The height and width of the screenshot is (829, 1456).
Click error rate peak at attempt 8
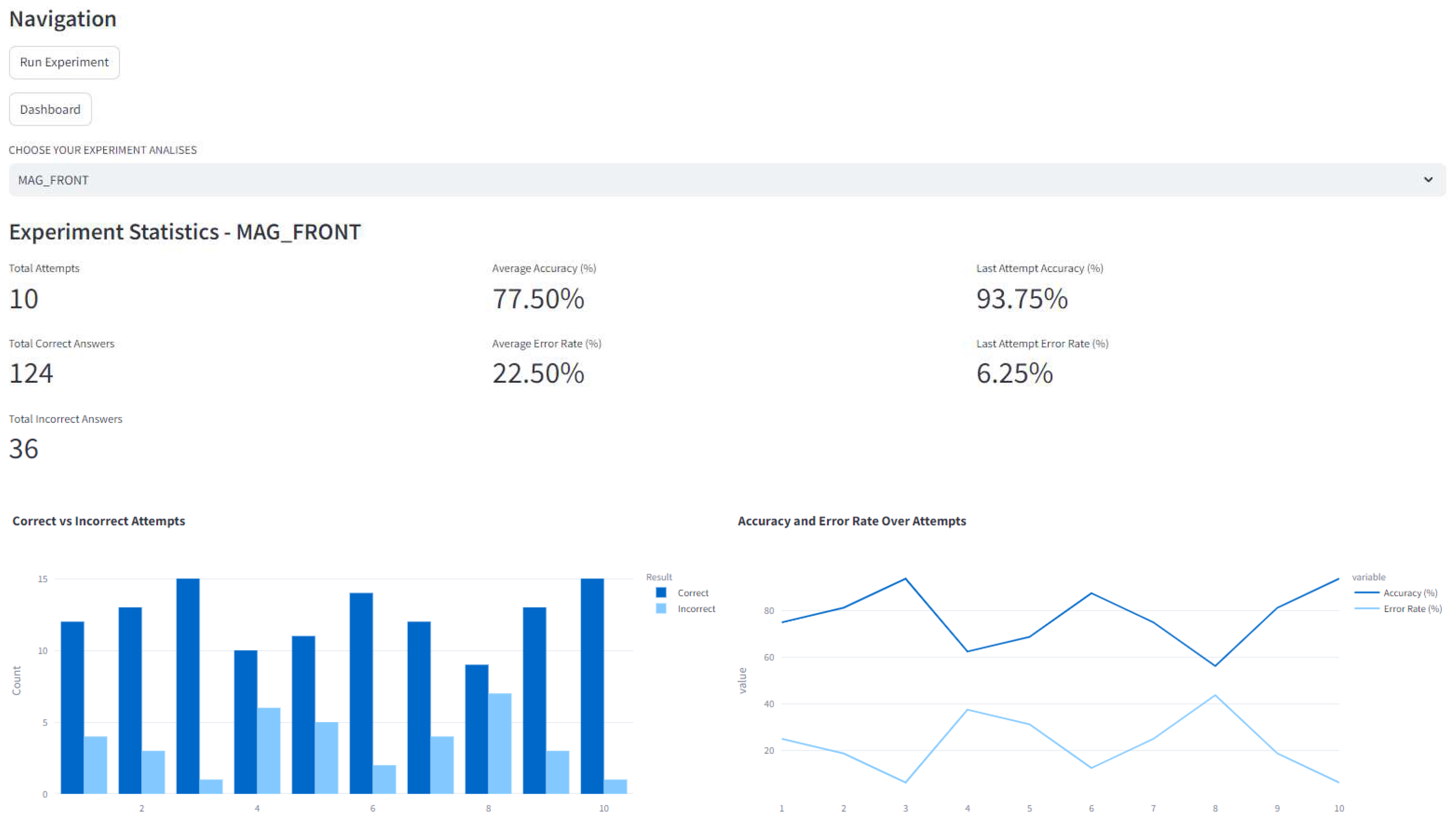[1214, 695]
